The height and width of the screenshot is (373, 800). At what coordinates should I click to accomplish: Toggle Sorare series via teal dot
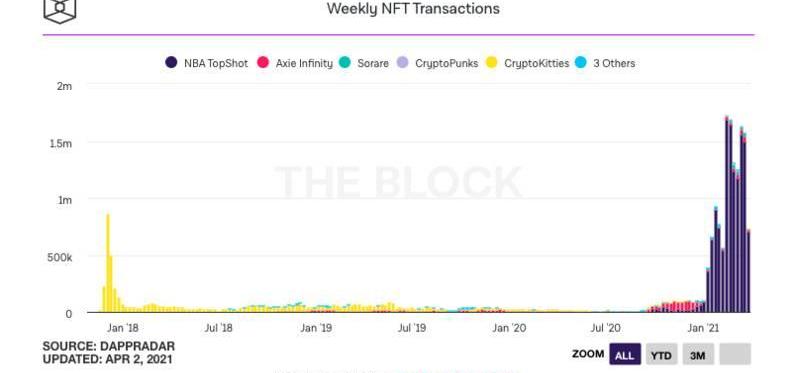tap(345, 63)
